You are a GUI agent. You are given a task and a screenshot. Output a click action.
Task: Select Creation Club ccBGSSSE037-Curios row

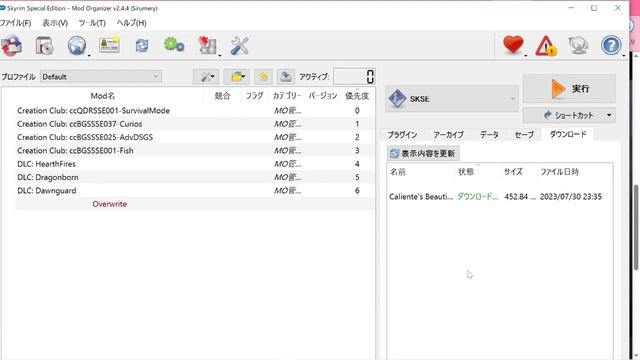[x=195, y=124]
